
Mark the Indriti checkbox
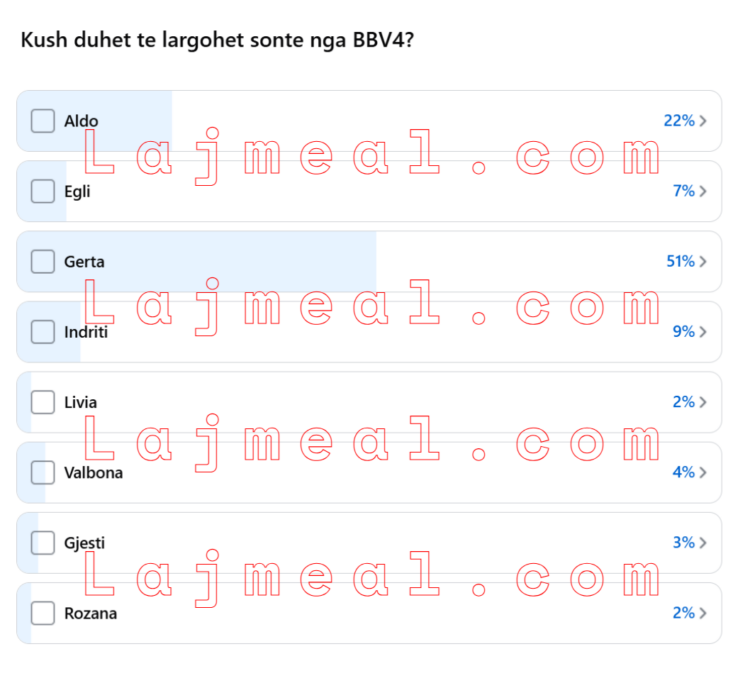tap(43, 332)
